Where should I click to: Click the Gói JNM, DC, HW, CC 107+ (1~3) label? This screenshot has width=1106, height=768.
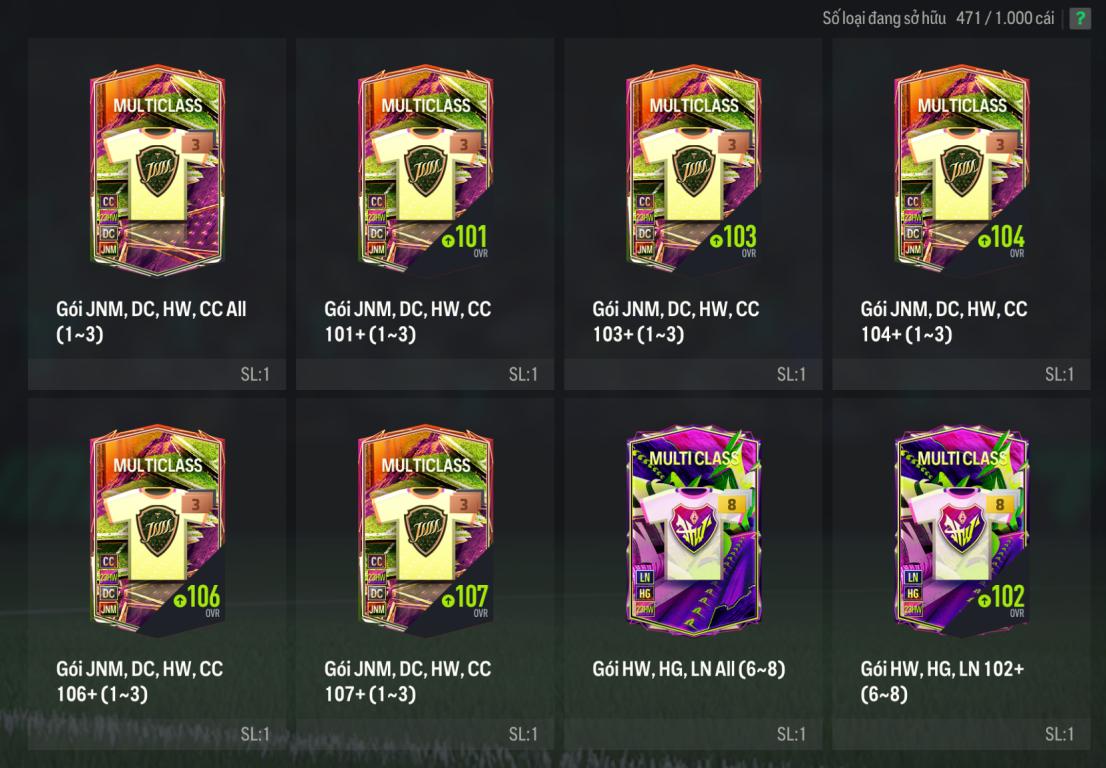408,681
